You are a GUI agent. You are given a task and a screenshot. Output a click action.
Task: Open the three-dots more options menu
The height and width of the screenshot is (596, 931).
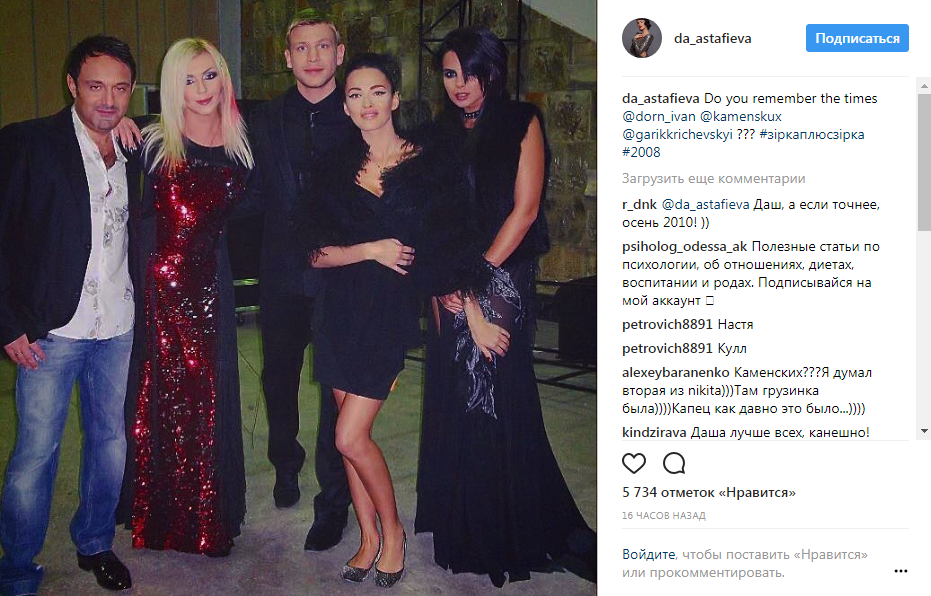(x=900, y=571)
